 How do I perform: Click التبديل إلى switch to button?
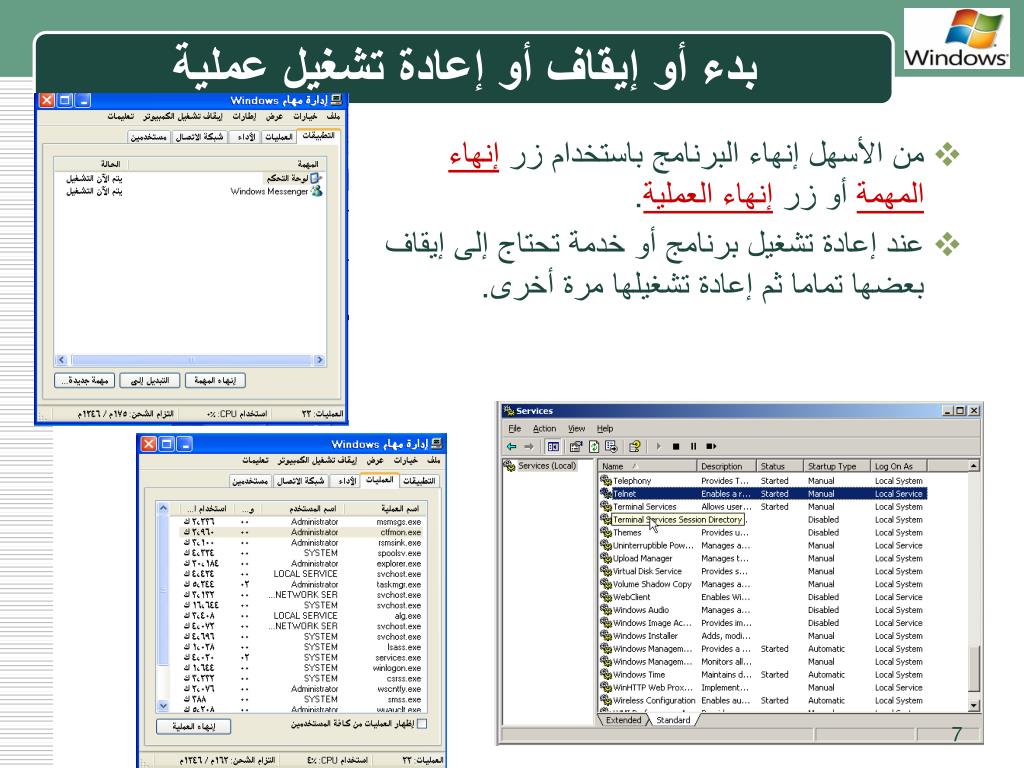click(x=150, y=381)
